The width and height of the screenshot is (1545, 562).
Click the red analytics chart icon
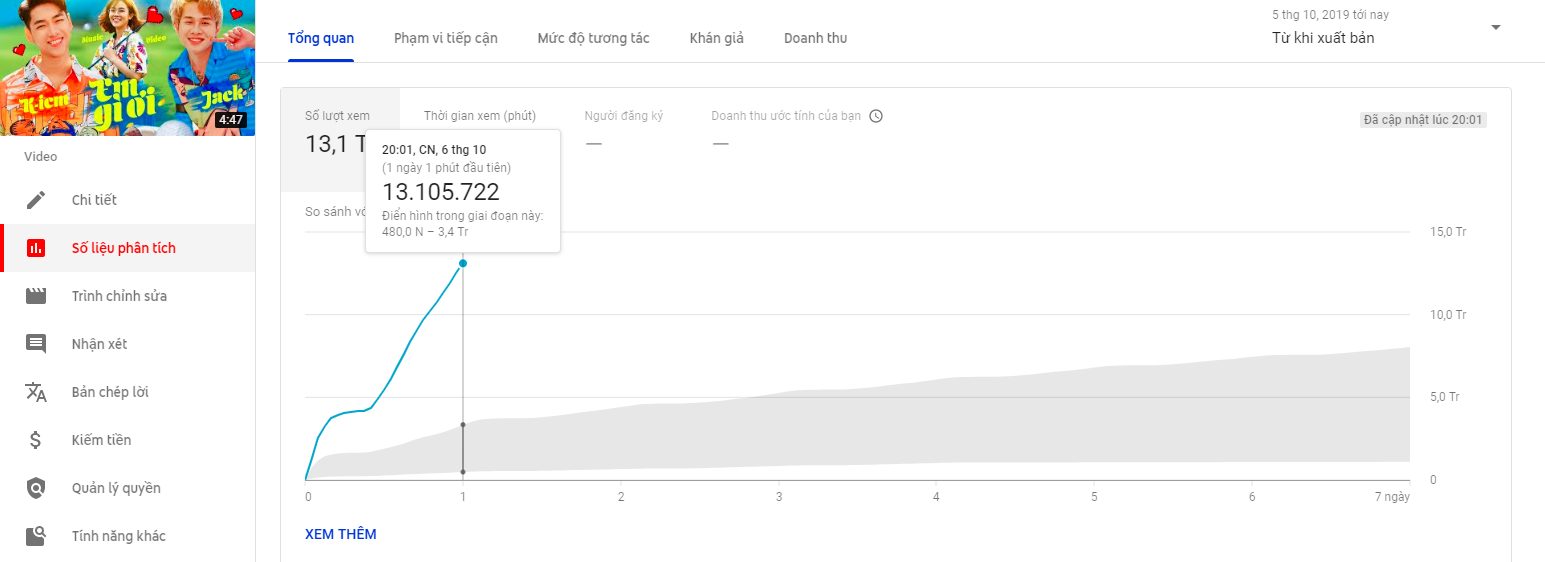click(x=36, y=248)
